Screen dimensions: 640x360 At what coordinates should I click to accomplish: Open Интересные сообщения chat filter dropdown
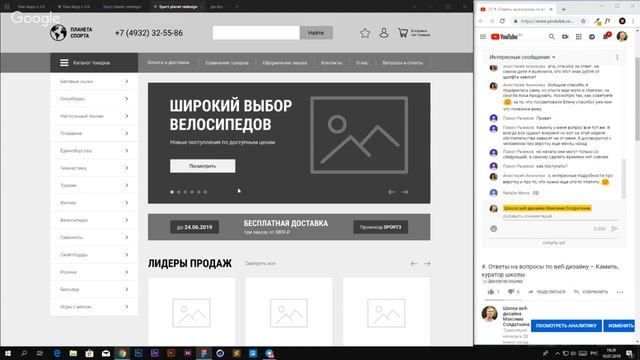522,57
